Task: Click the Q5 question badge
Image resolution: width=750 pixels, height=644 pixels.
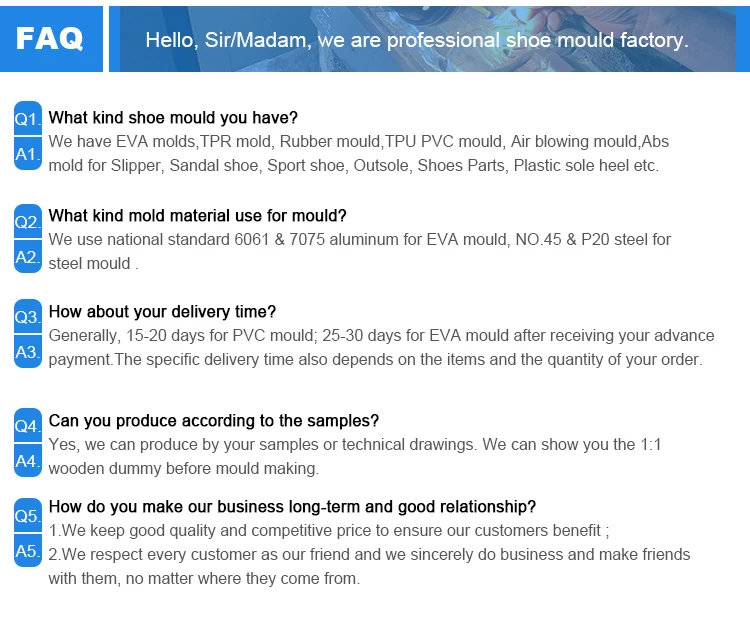Action: pyautogui.click(x=28, y=515)
